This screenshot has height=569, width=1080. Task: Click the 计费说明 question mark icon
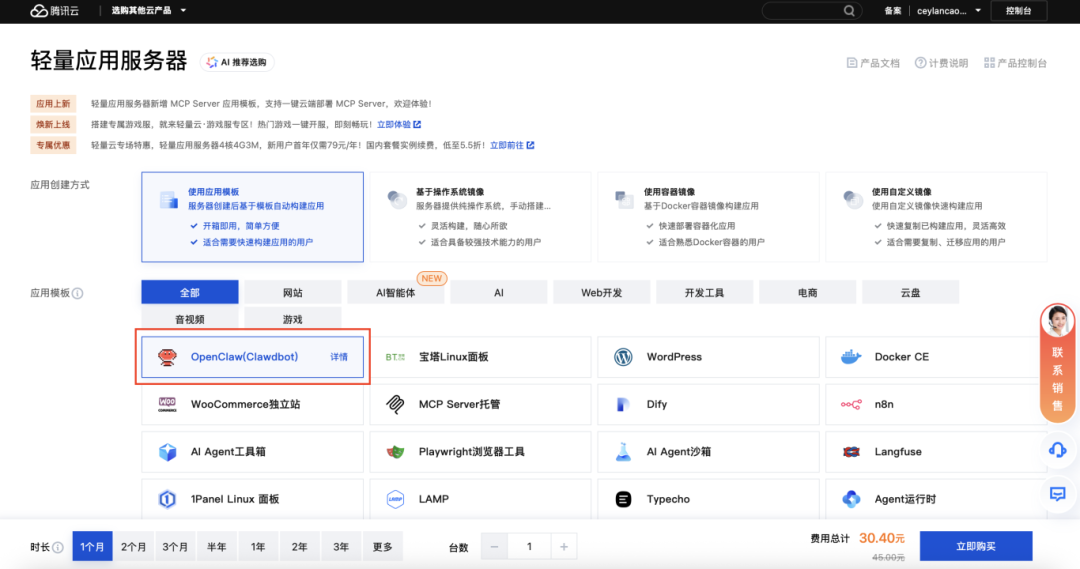click(920, 63)
